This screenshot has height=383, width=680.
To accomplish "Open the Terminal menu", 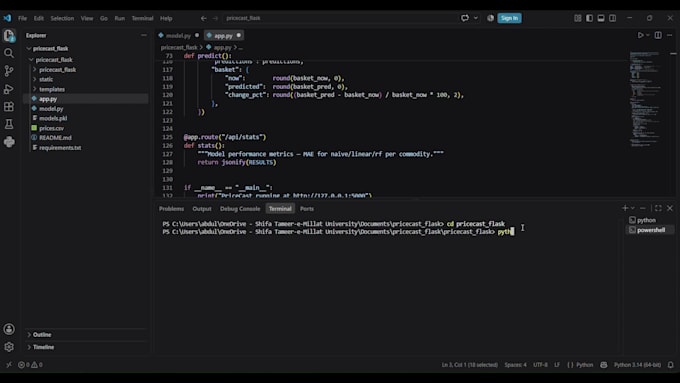I will point(142,18).
